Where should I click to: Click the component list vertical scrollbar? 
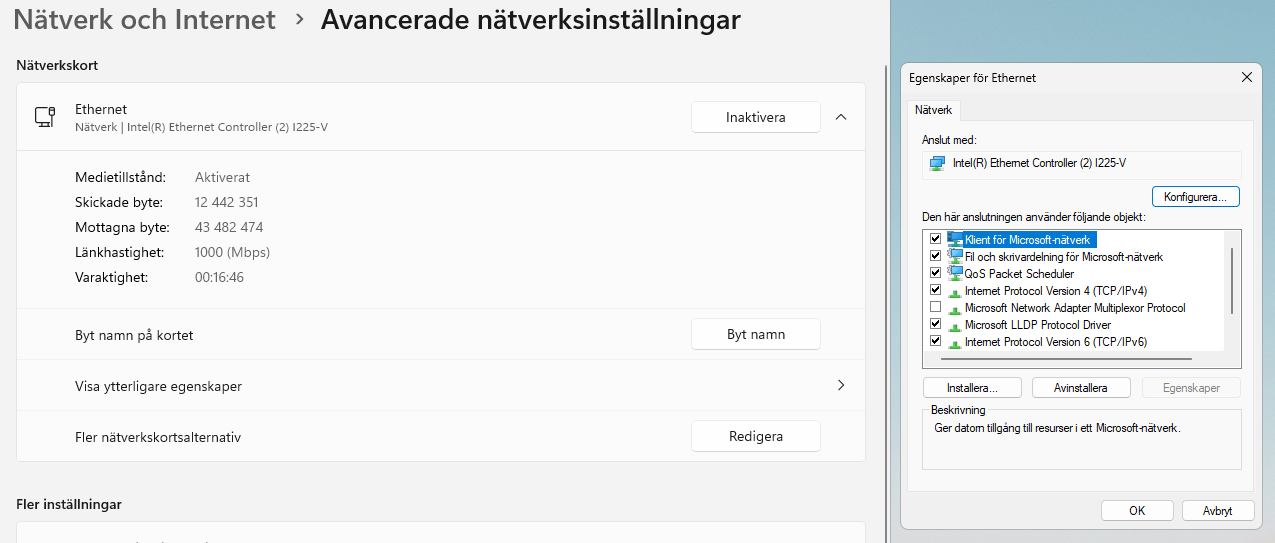[x=1232, y=281]
